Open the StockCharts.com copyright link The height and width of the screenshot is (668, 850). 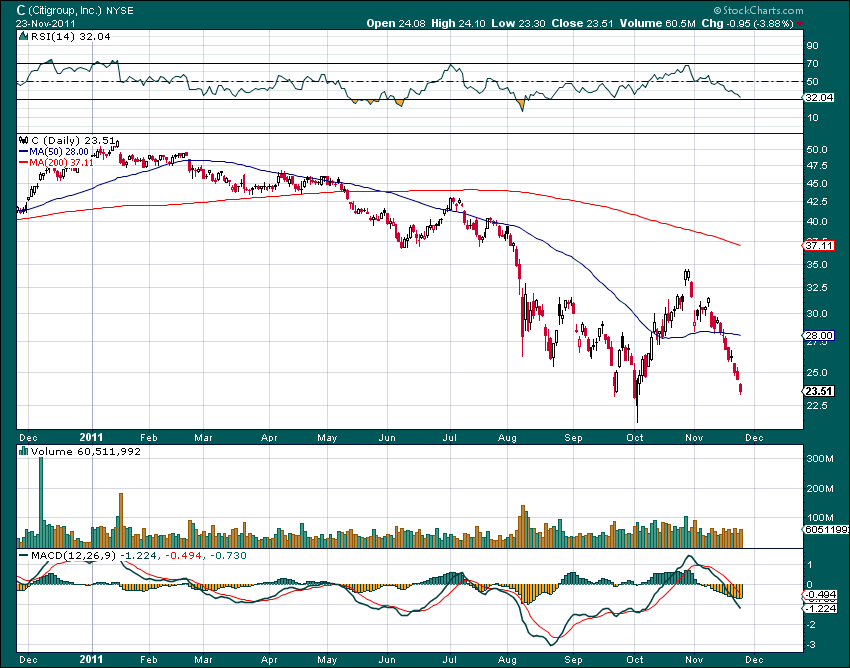758,10
